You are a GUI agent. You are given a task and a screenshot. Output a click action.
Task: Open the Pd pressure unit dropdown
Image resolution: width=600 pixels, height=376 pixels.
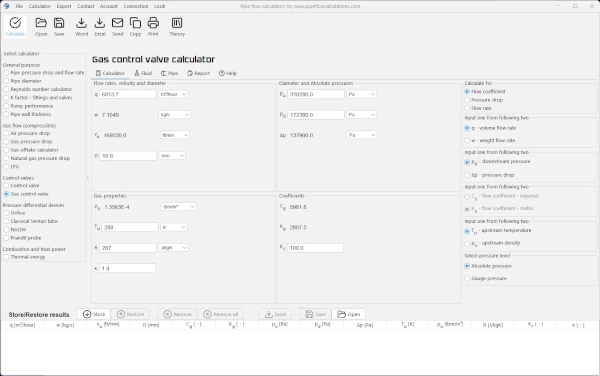pyautogui.click(x=361, y=114)
